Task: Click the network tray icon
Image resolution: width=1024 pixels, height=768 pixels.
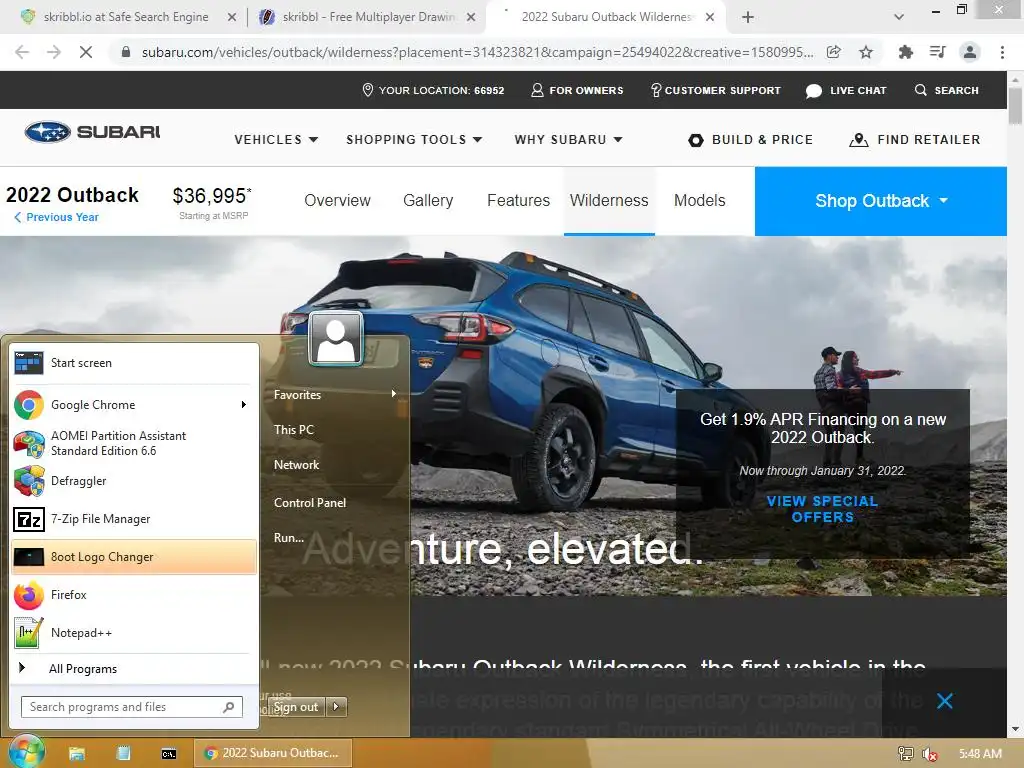Action: click(906, 754)
